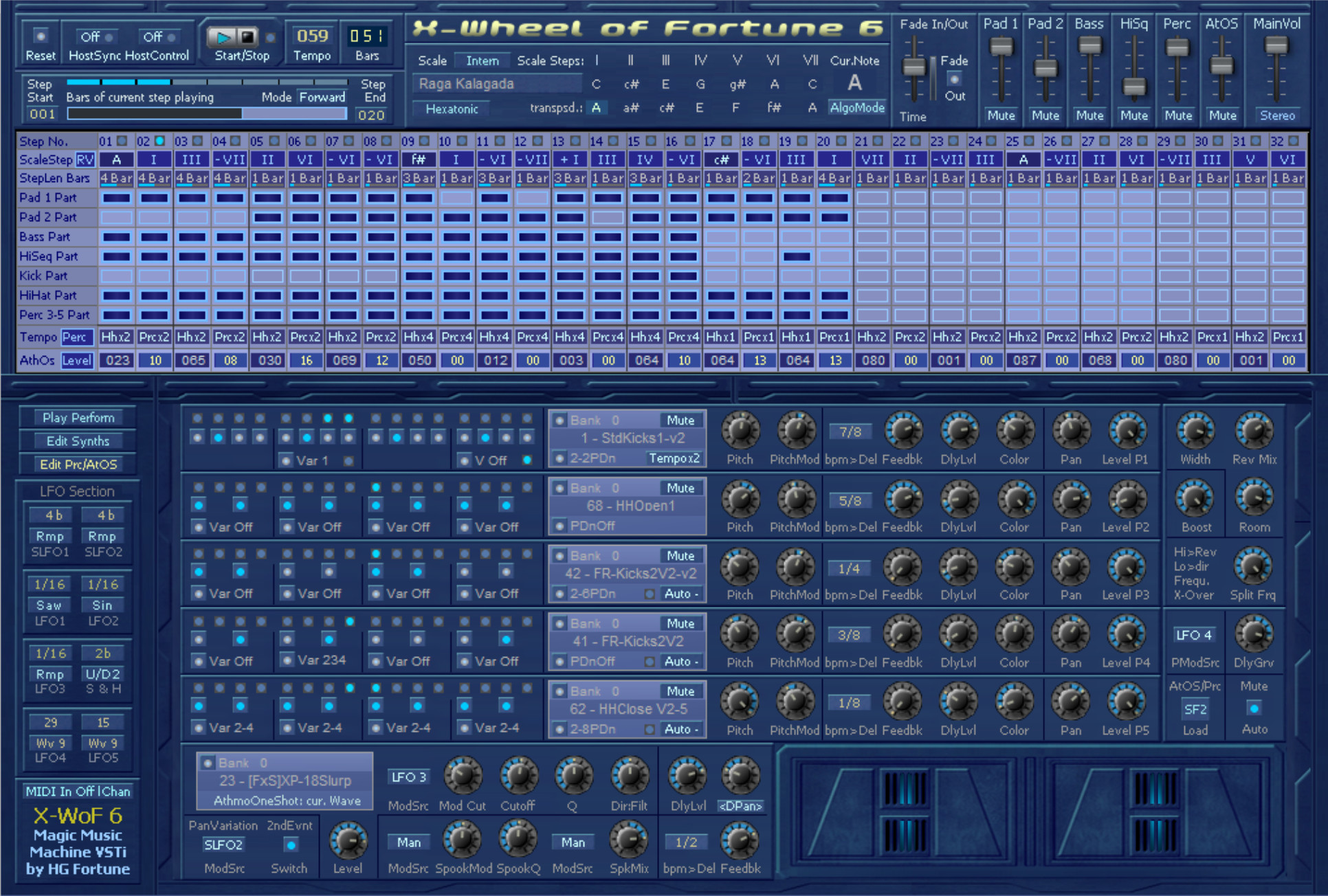Open the 7/8 bpm>Del selector
This screenshot has height=896, width=1328.
pos(850,432)
